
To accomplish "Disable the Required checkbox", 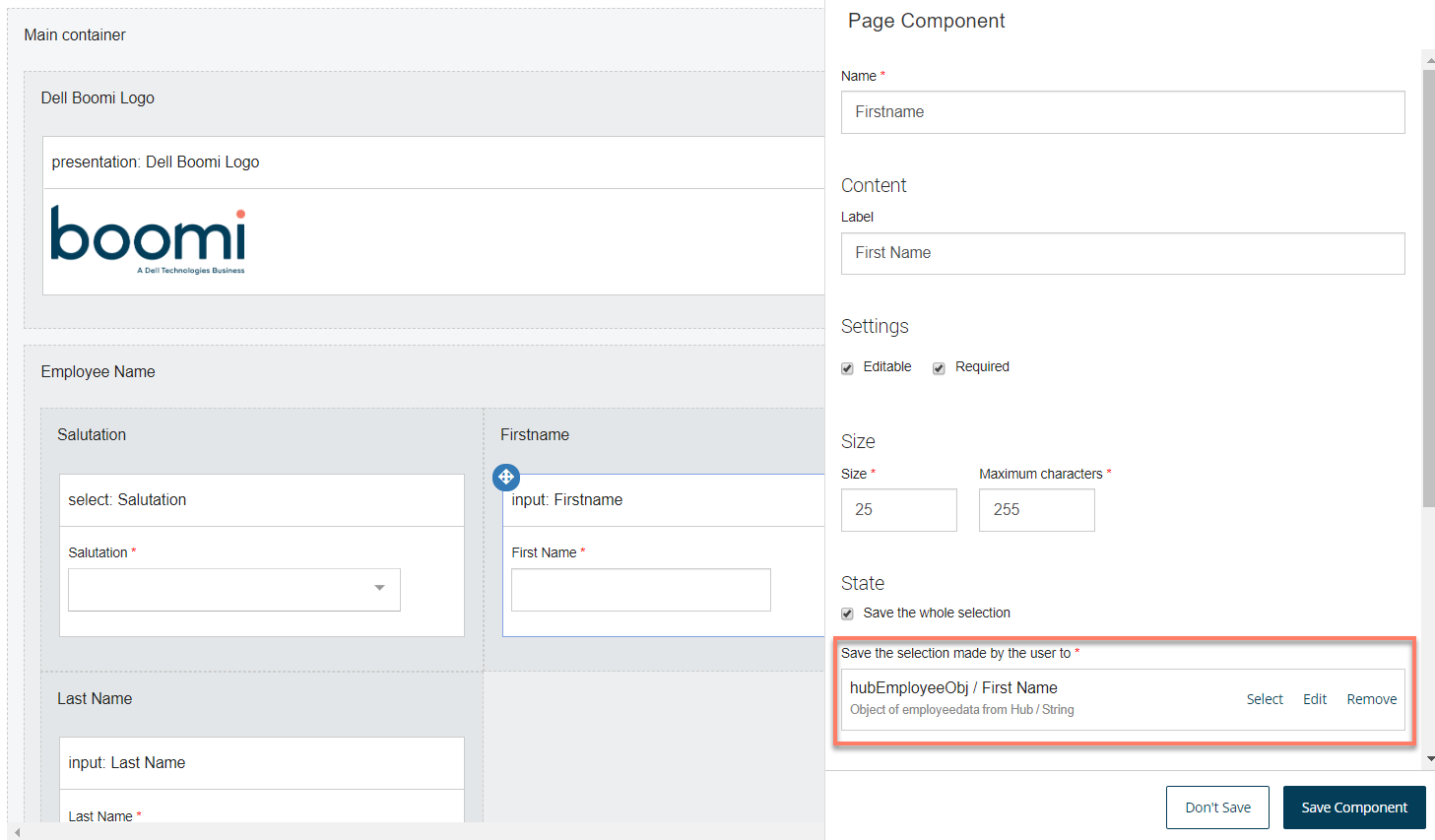I will (x=938, y=367).
